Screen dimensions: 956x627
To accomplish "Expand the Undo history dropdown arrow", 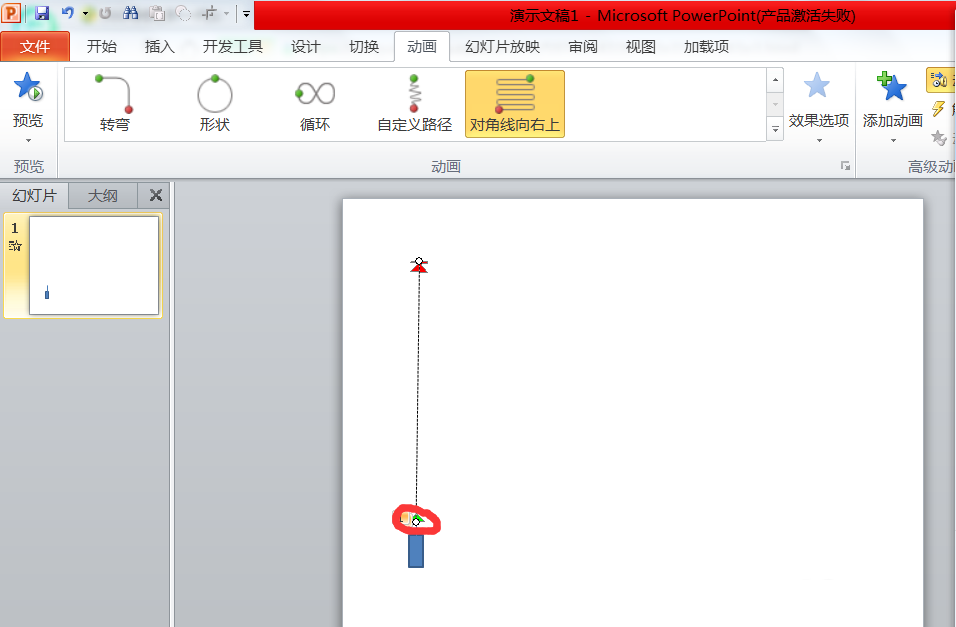I will [85, 12].
